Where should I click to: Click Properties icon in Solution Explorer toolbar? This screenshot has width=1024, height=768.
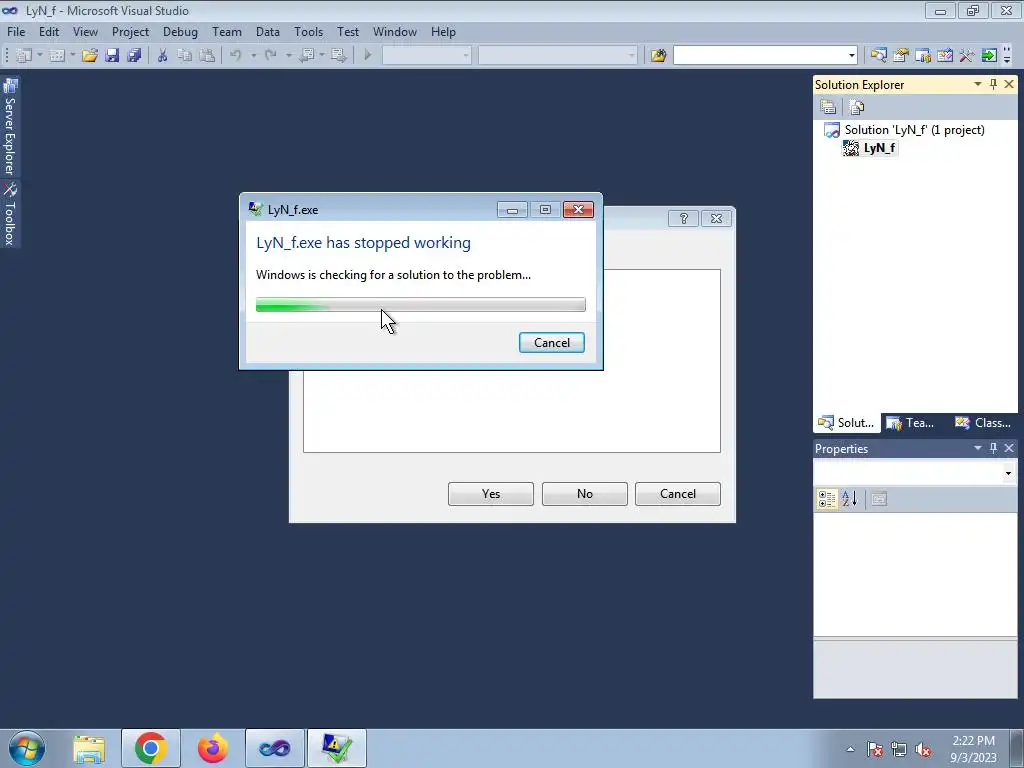pyautogui.click(x=828, y=106)
